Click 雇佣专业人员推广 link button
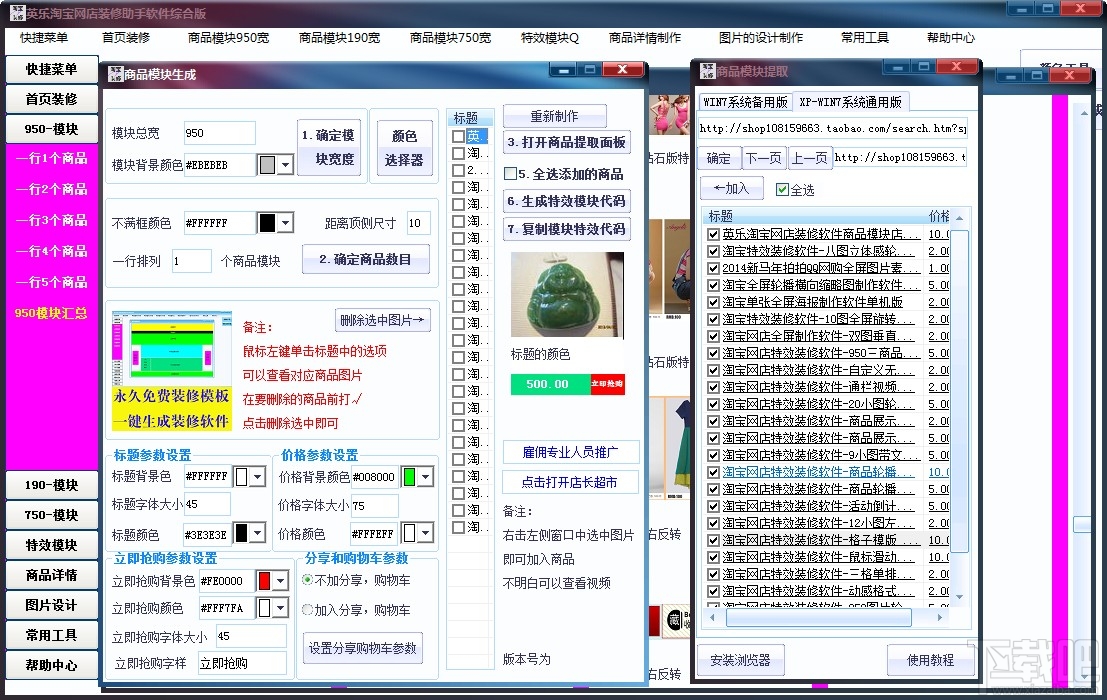 pos(570,452)
